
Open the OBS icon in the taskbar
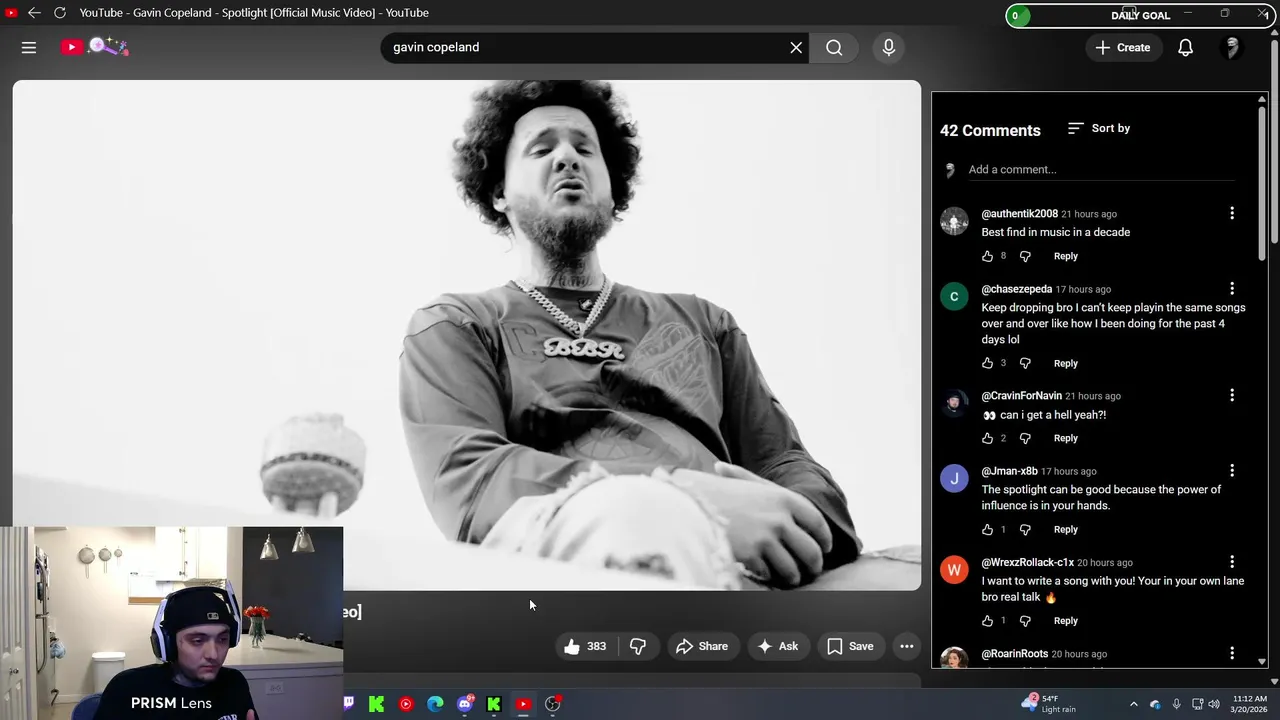click(553, 704)
